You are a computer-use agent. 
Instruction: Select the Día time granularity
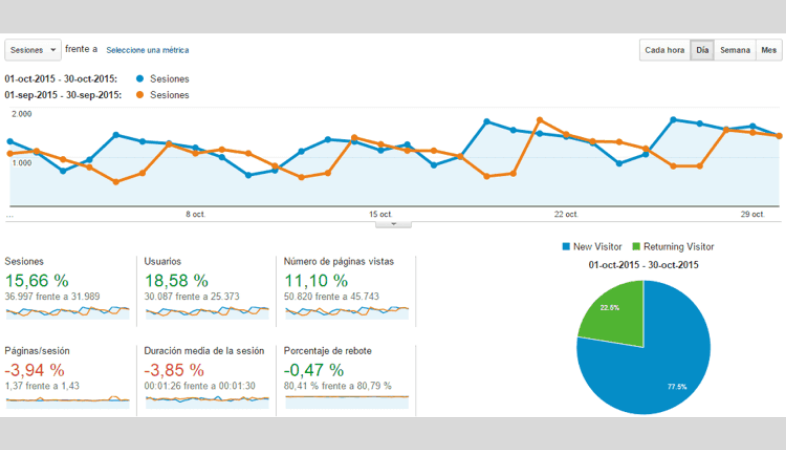[702, 50]
